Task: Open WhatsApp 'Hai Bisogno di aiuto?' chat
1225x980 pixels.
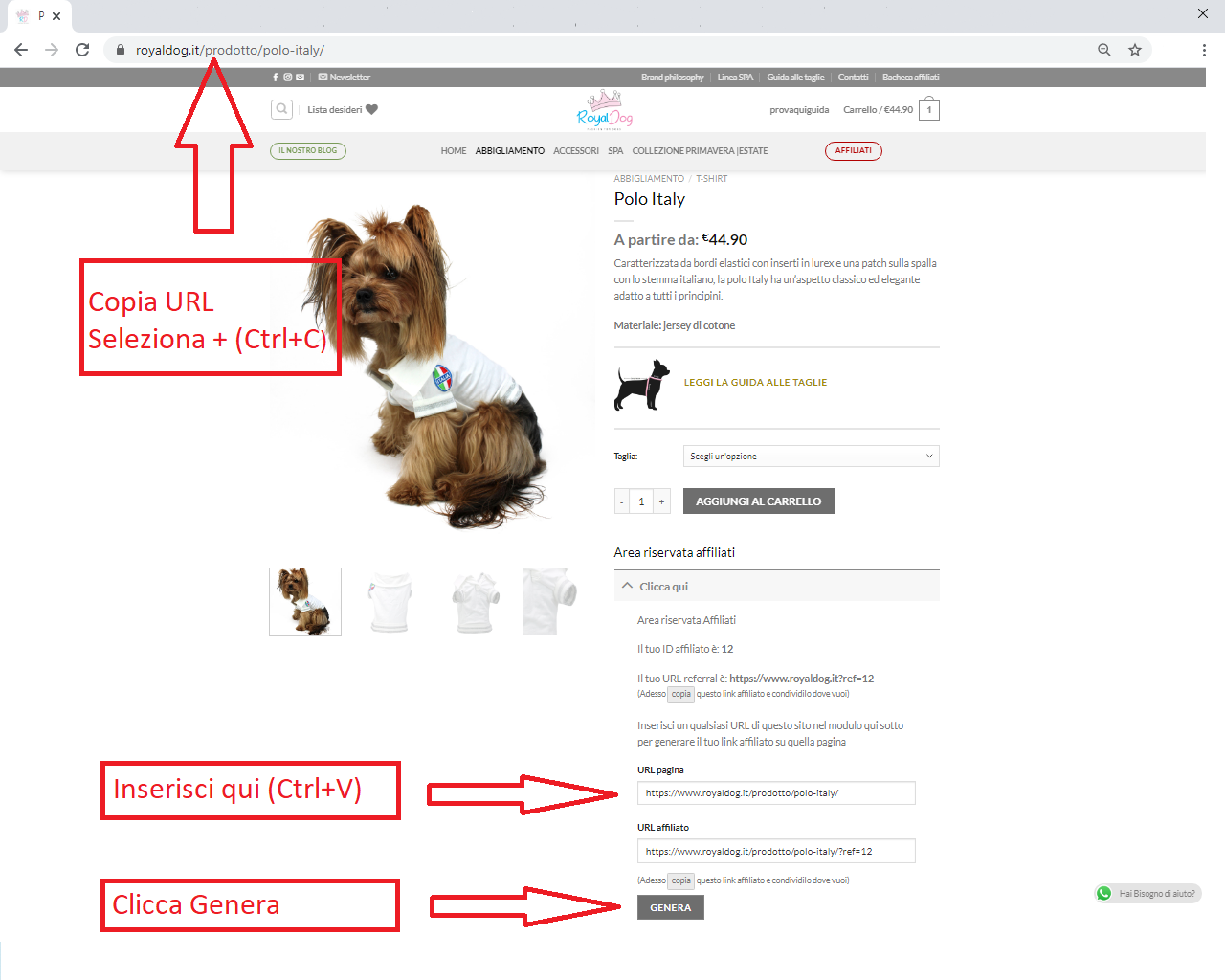Action: click(x=1148, y=893)
